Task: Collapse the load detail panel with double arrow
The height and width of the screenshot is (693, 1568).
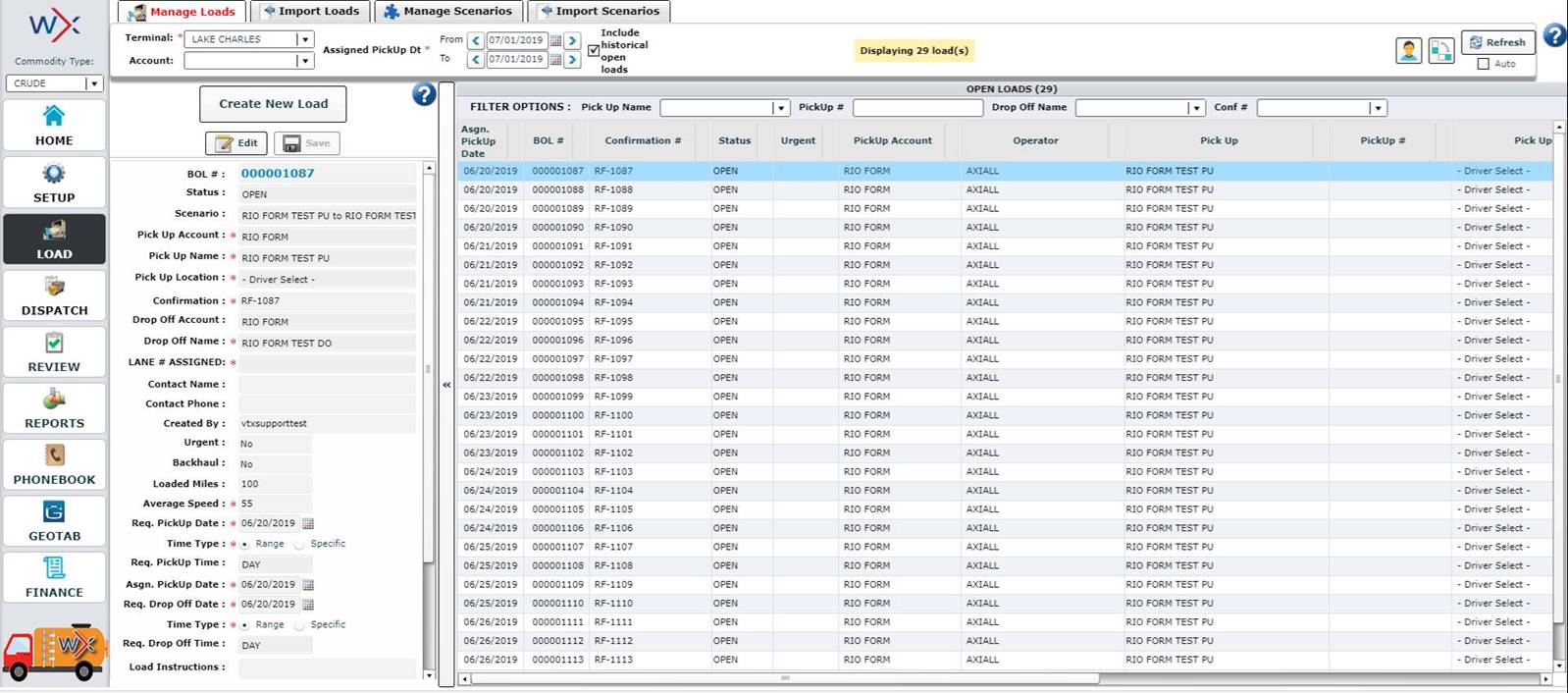Action: pyautogui.click(x=446, y=385)
